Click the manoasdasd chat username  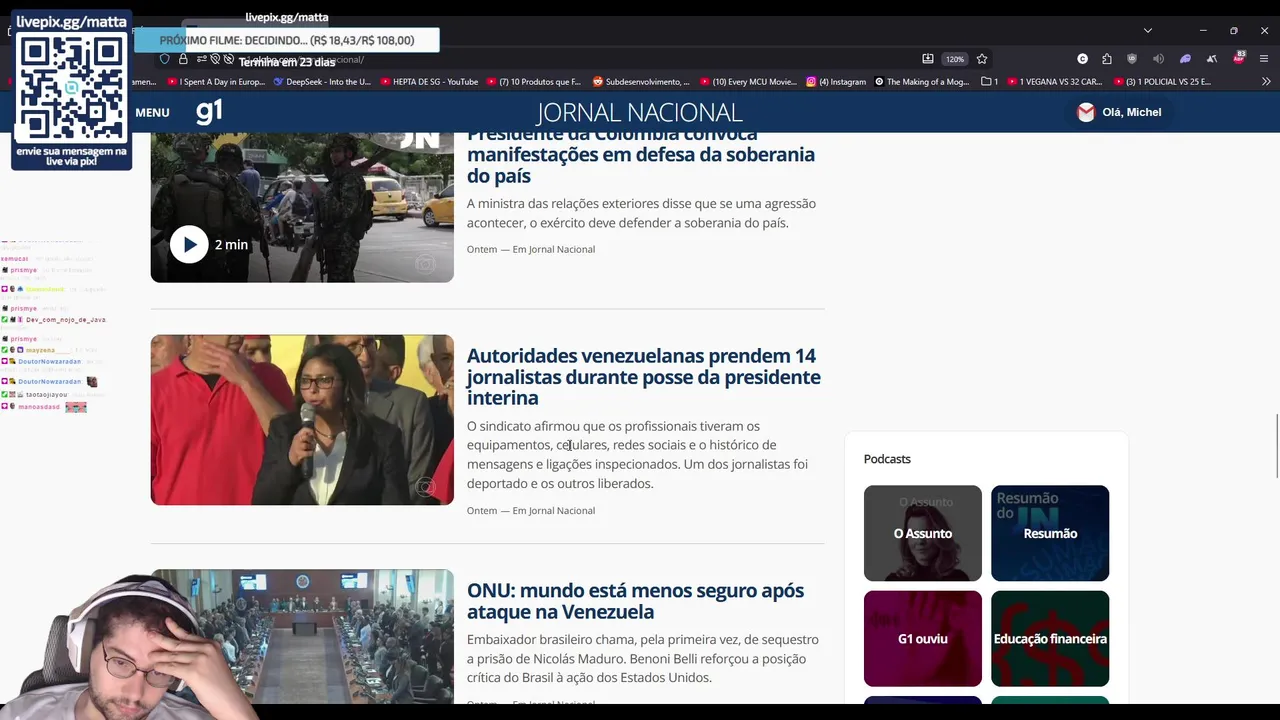point(39,407)
